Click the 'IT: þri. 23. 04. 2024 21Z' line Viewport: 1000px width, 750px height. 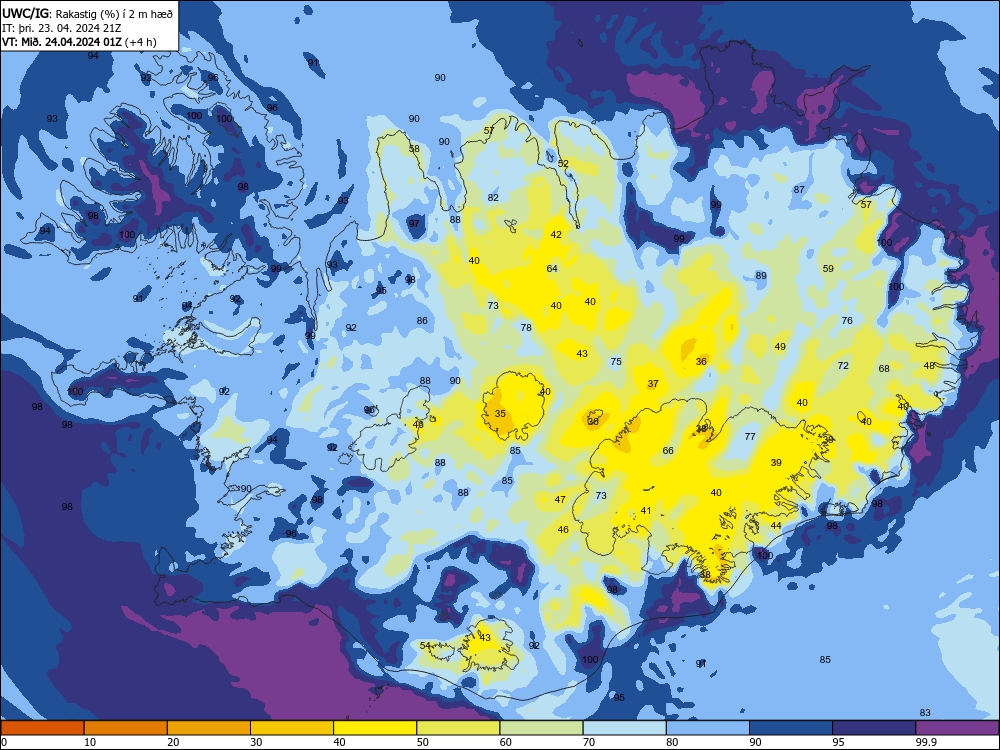[62, 28]
